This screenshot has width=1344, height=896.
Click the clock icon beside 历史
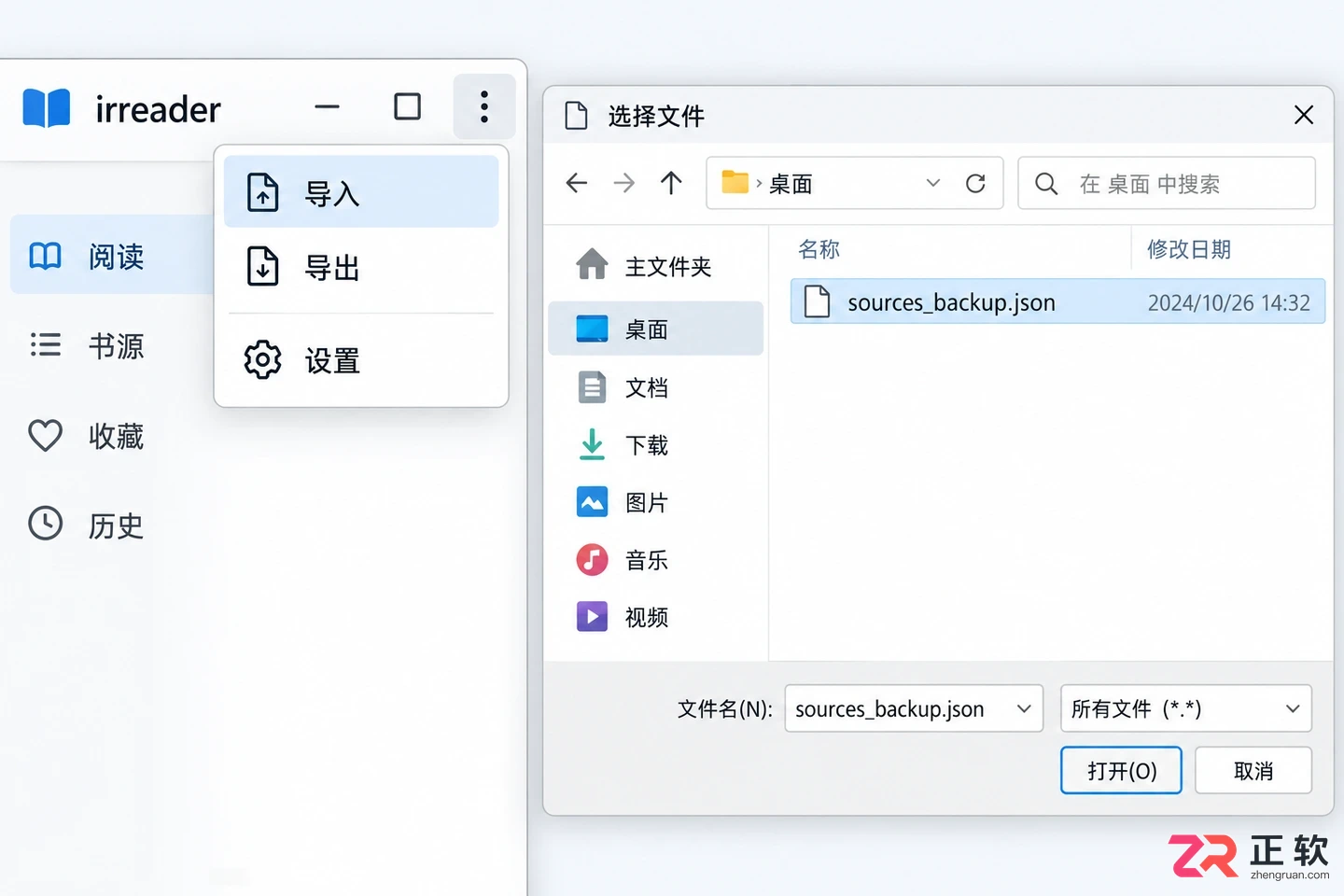click(46, 524)
